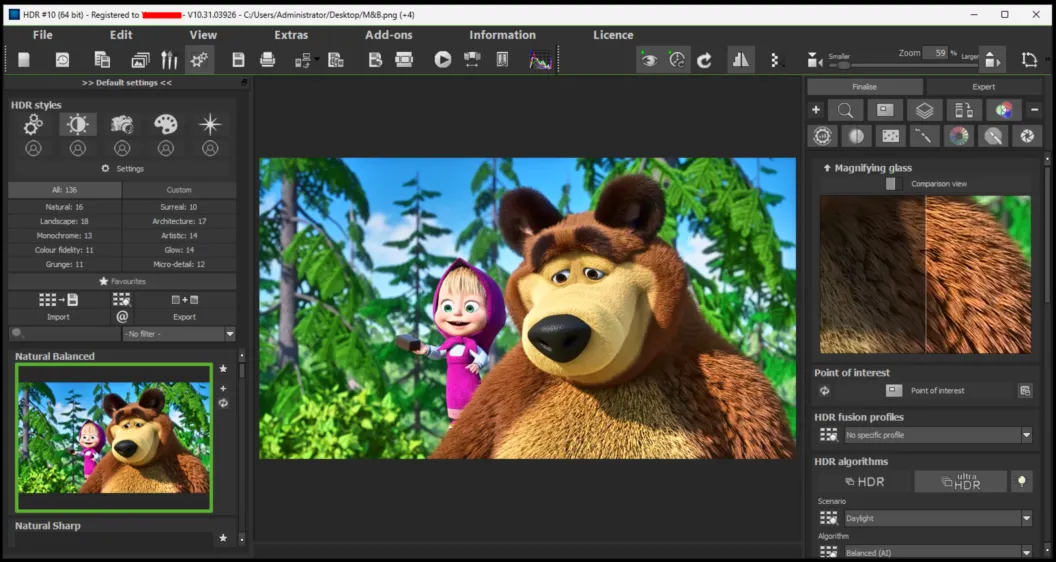This screenshot has height=562, width=1056.
Task: Open the paint brushes tool icon
Action: tap(169, 60)
